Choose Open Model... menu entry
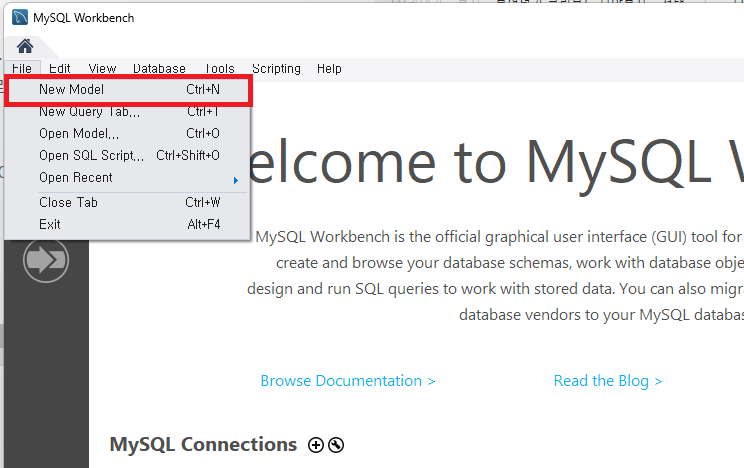Screen dimensions: 744x468 pos(128,133)
